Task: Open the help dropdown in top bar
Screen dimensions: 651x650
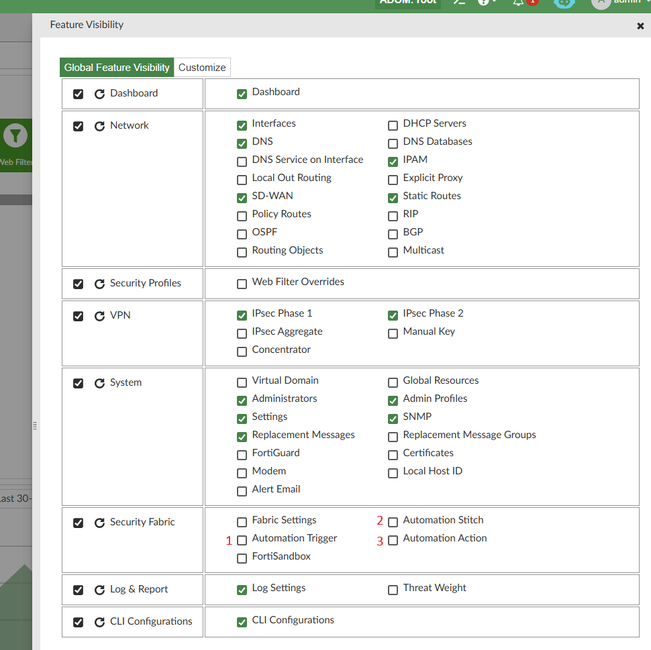Action: coord(486,3)
